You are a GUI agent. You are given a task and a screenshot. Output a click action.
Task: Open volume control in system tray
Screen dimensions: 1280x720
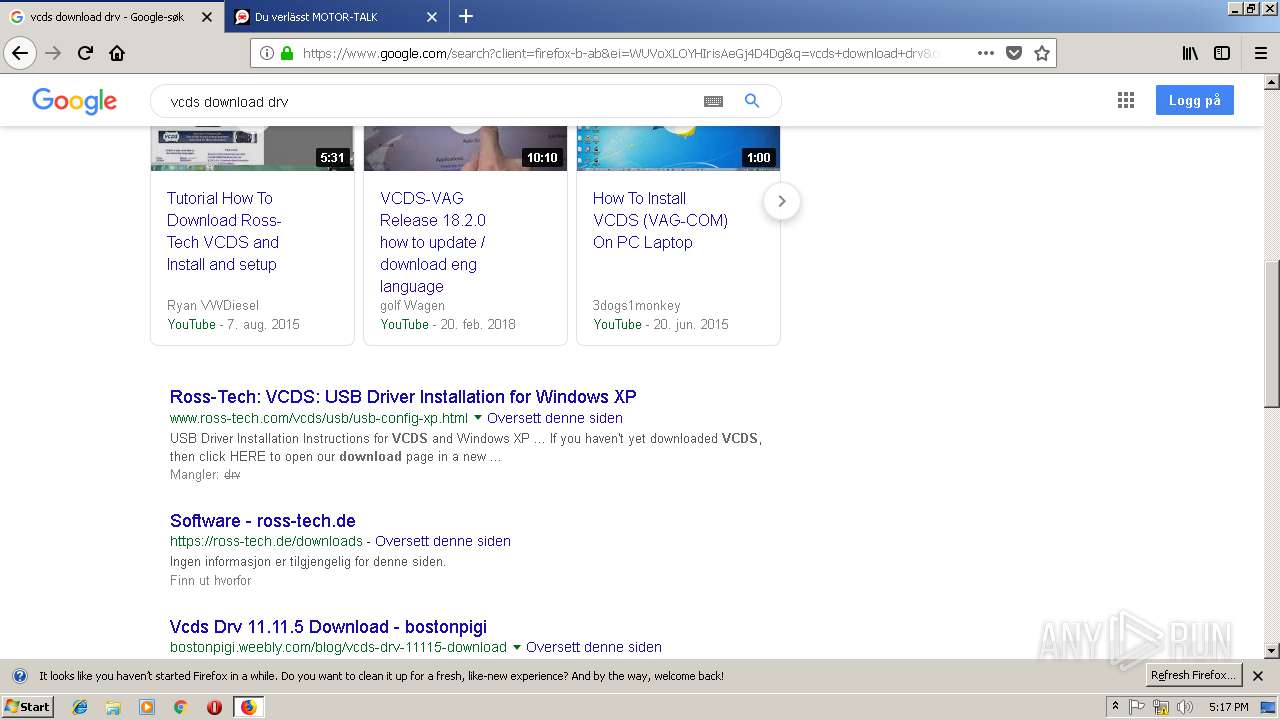coord(1185,707)
